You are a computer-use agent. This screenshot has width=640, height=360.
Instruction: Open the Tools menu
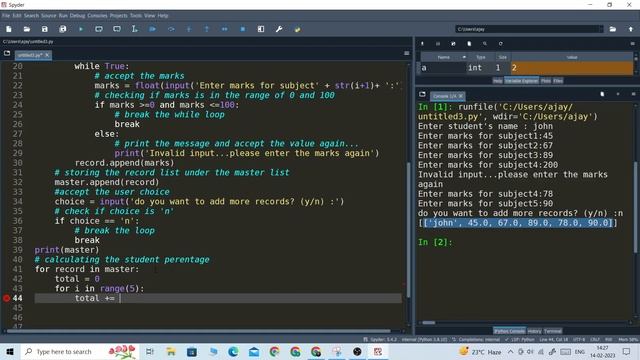point(136,16)
